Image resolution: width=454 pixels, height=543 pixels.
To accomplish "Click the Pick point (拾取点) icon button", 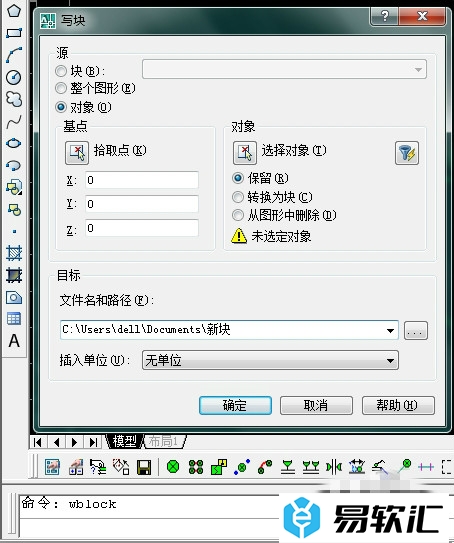I will (77, 153).
